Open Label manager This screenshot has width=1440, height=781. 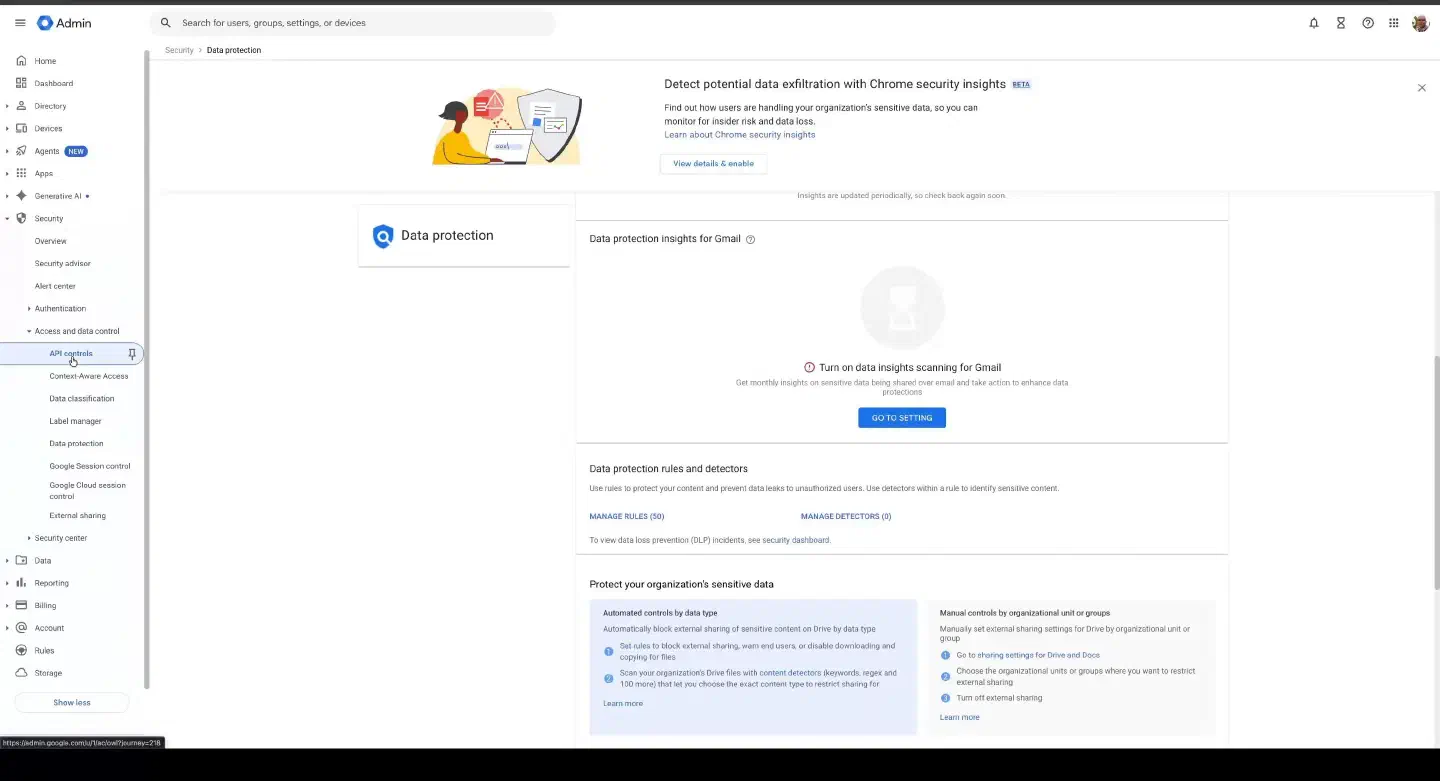(75, 421)
